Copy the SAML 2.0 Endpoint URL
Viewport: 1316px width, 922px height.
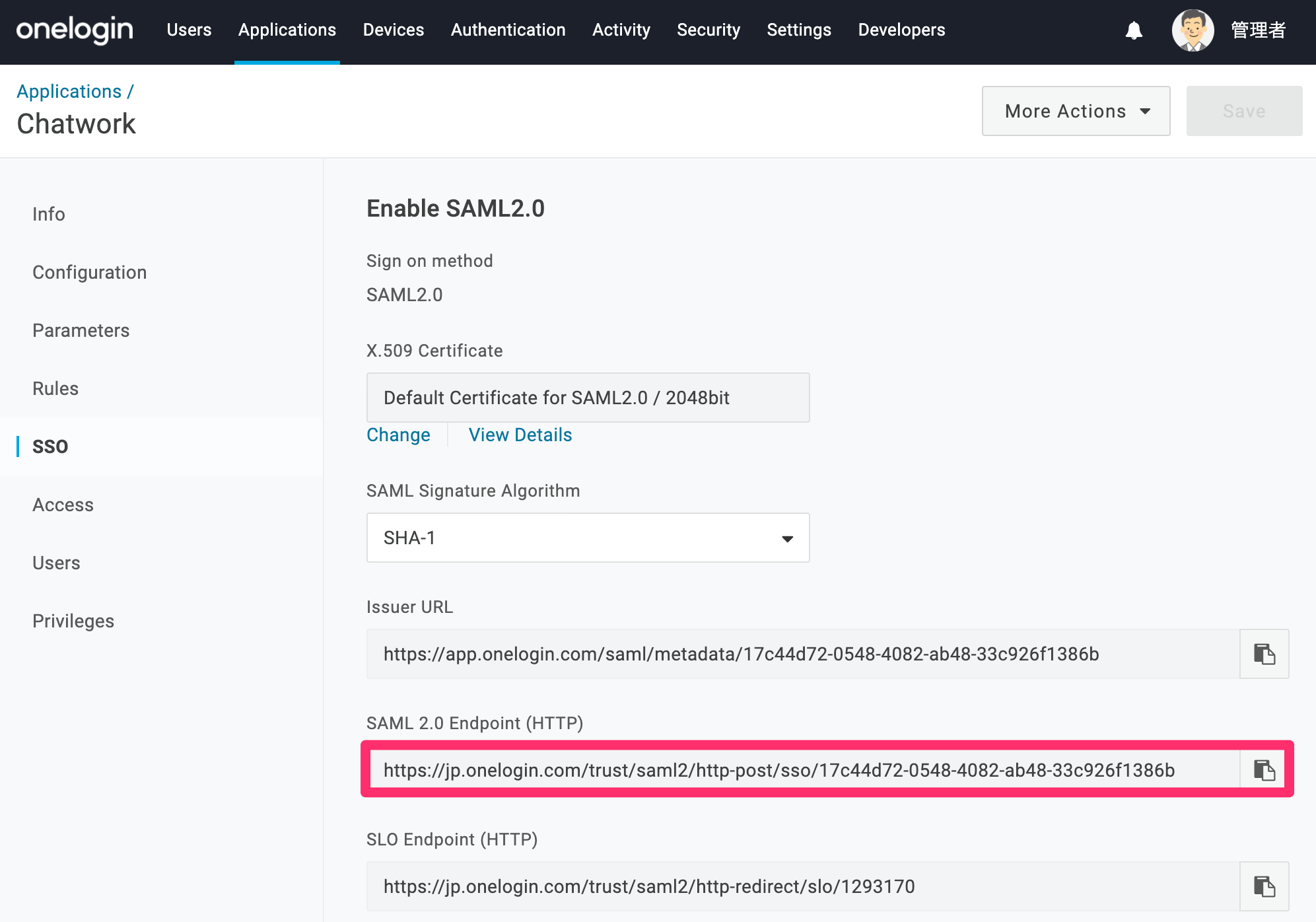(x=1264, y=770)
